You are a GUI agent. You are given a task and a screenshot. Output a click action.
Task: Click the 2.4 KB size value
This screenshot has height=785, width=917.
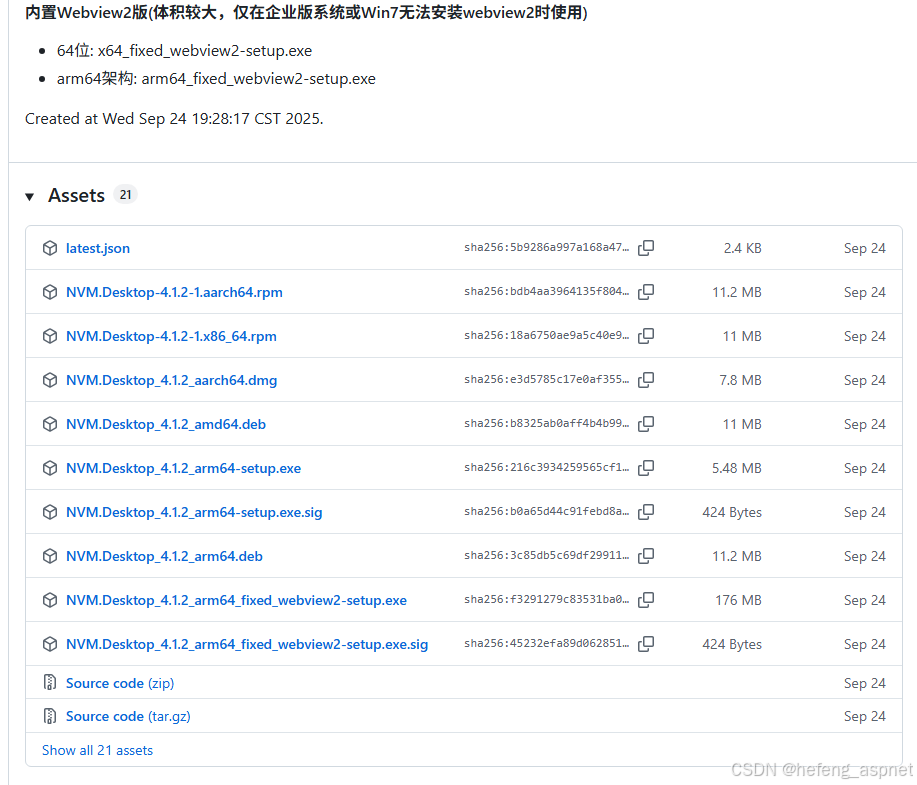tap(742, 248)
